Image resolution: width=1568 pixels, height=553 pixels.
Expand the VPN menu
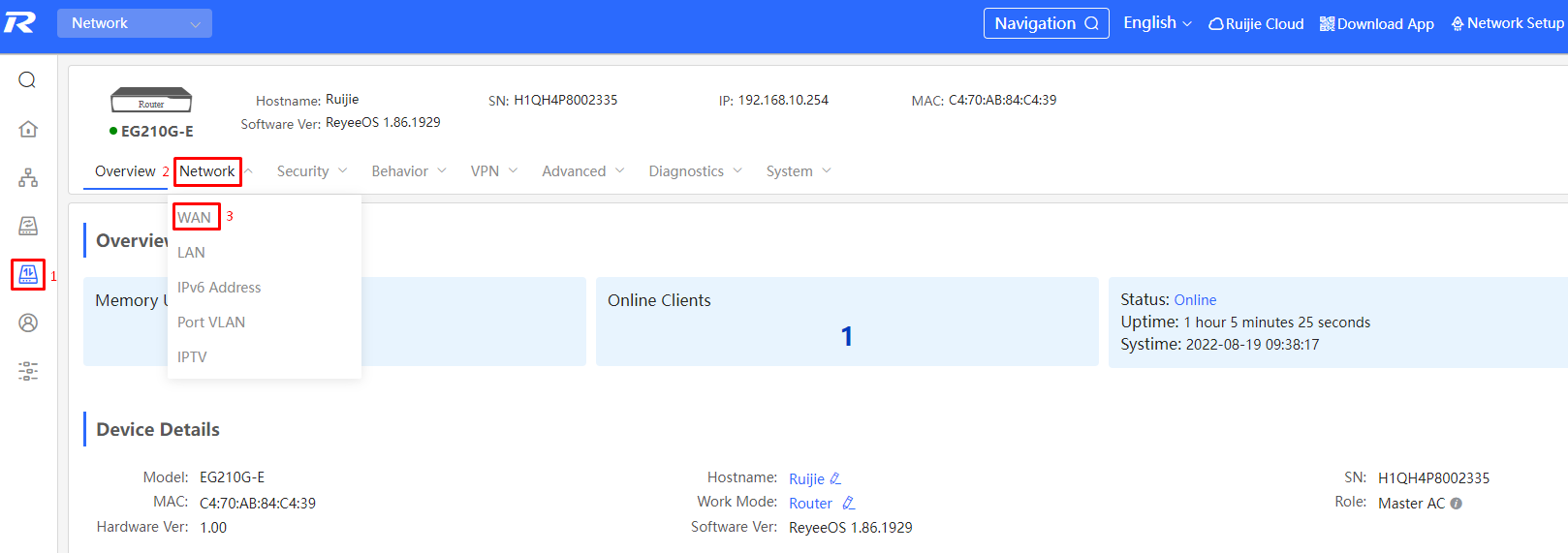(x=494, y=171)
